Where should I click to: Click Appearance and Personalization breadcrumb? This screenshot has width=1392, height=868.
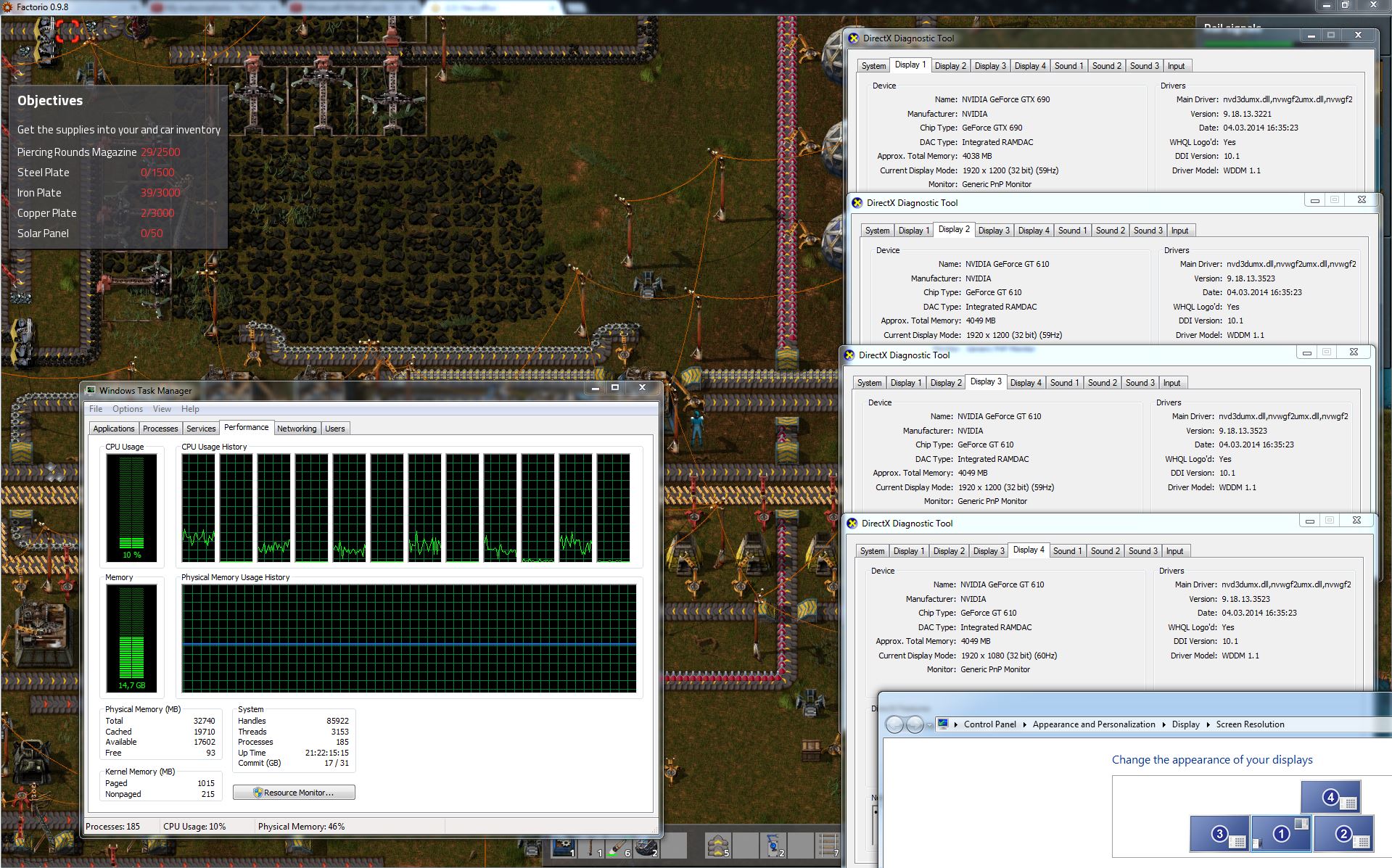tap(1094, 724)
